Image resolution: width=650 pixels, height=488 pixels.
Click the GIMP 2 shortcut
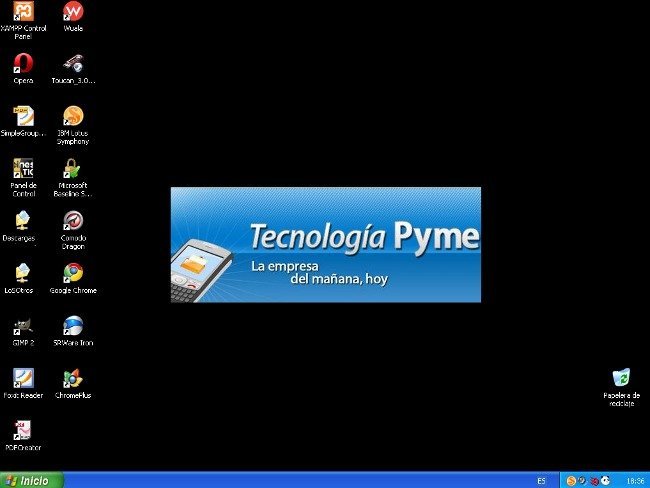22,326
